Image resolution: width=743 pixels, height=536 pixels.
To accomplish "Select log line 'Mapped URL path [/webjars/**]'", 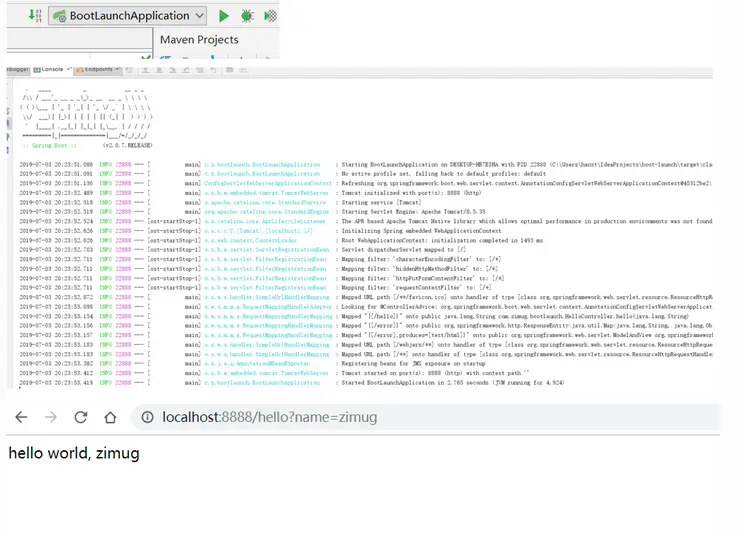I will (x=366, y=345).
